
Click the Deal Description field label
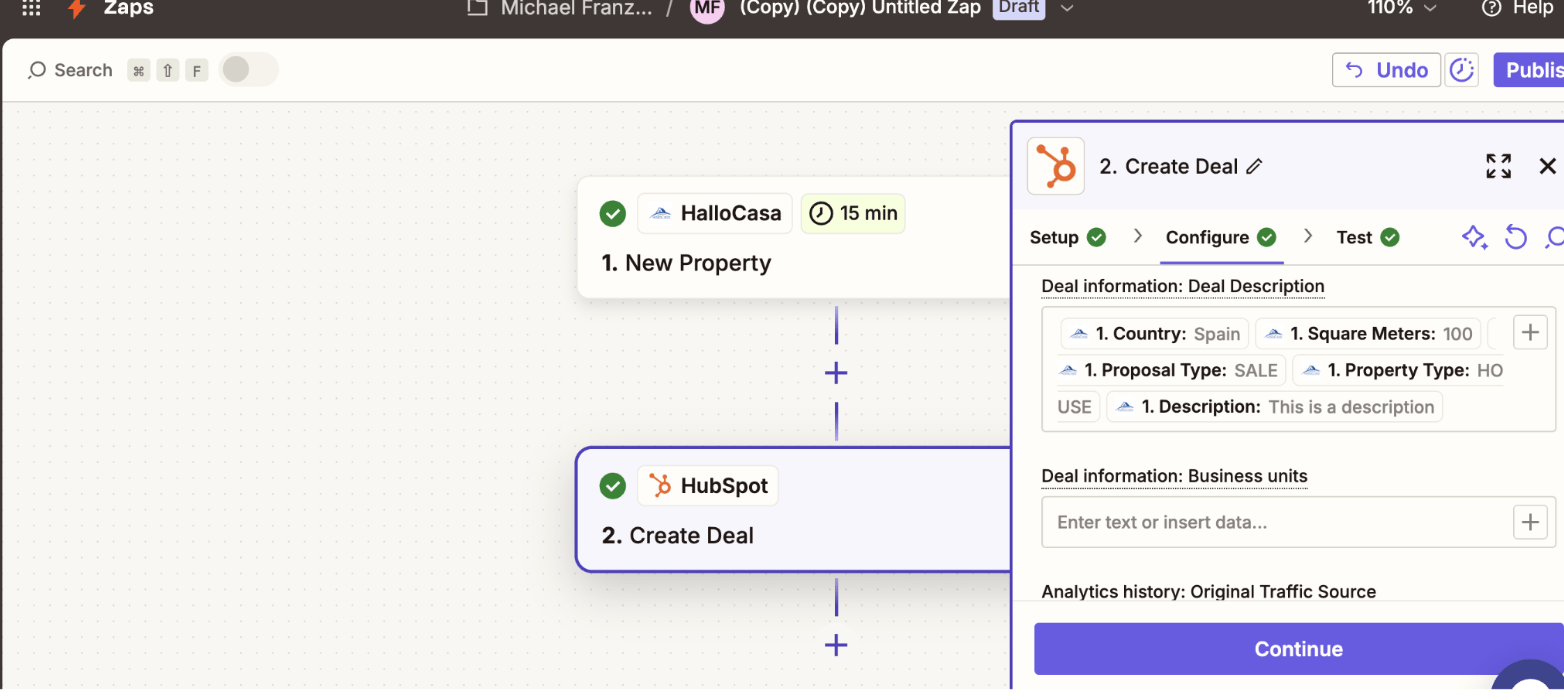[1183, 286]
